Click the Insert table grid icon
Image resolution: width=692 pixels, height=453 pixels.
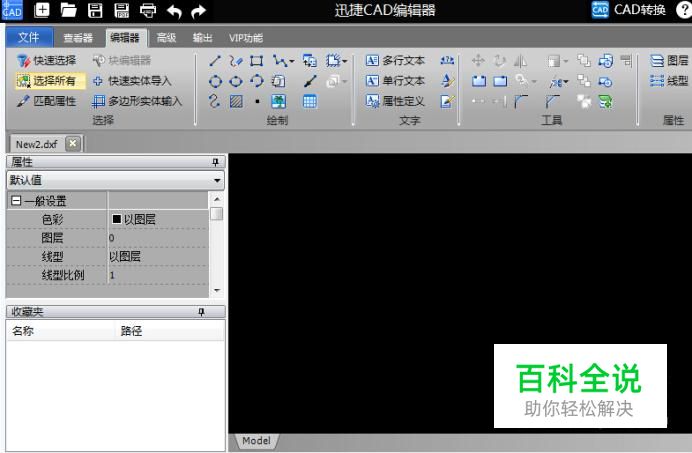point(310,102)
